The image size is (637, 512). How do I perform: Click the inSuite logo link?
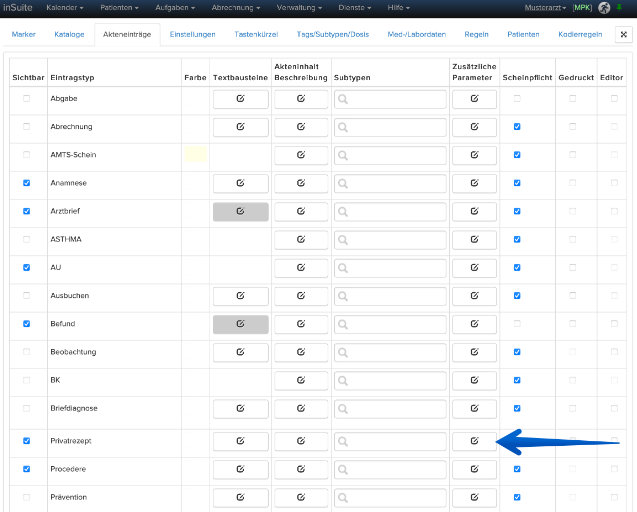point(18,8)
